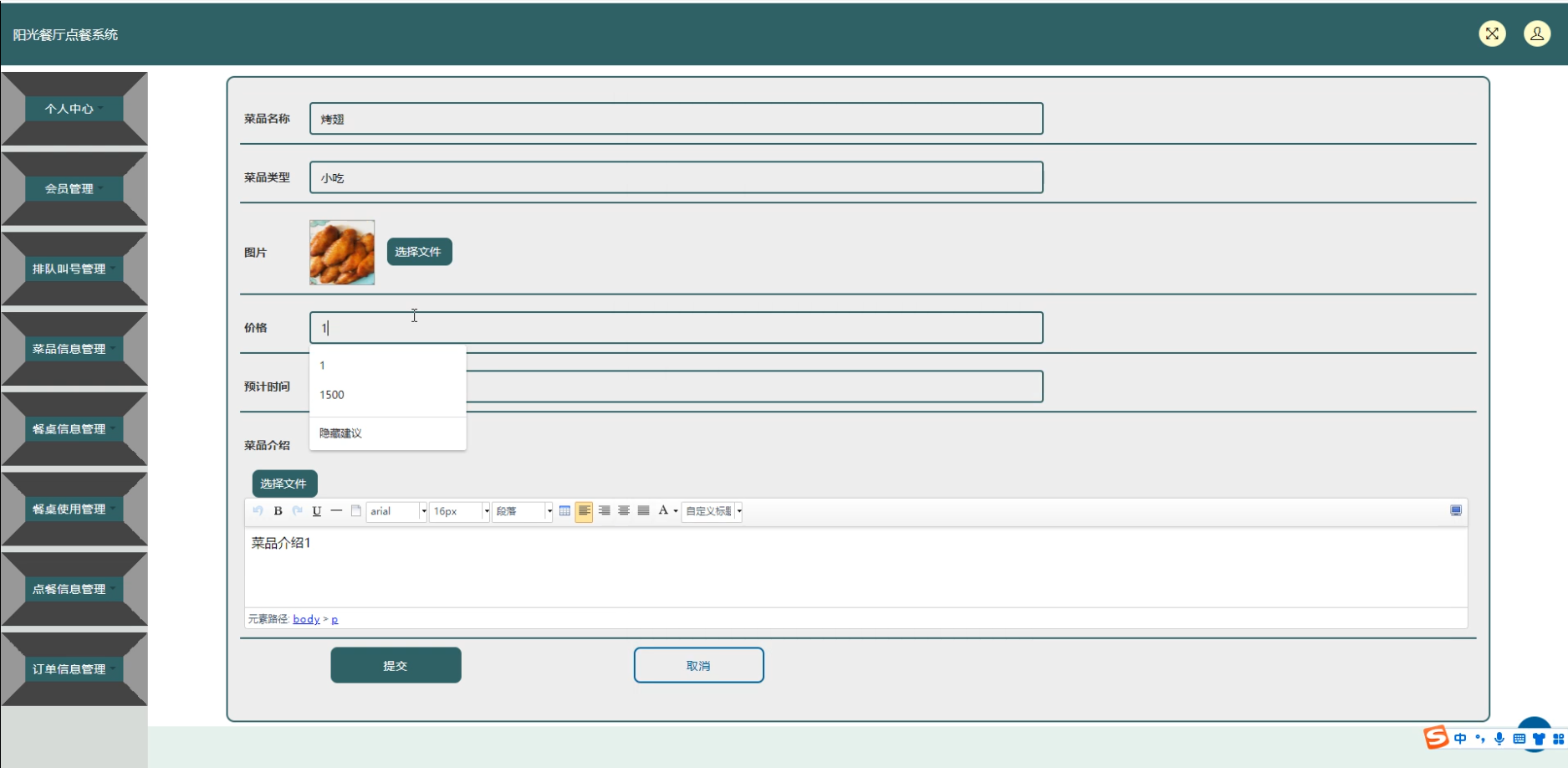Expand 菜品信息管理 sidebar menu
1568x768 pixels.
[x=74, y=349]
